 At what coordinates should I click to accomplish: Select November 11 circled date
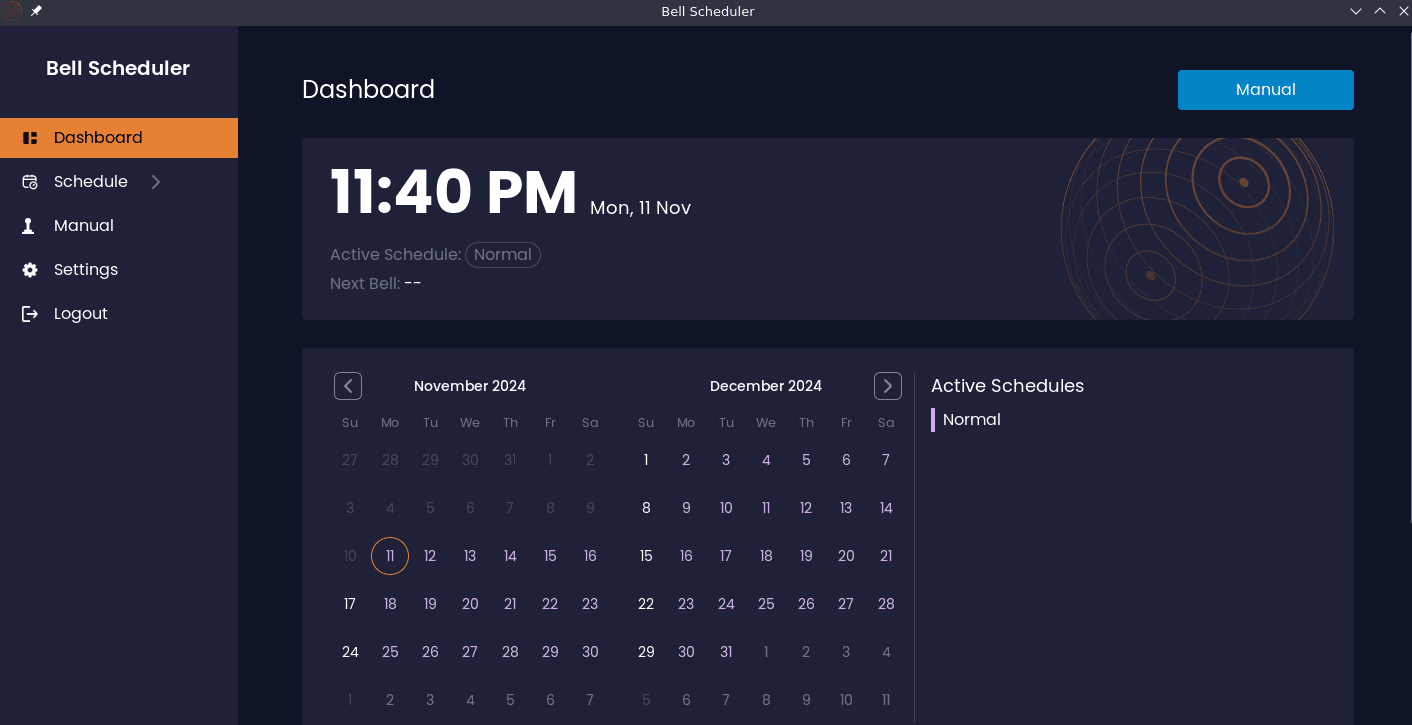[x=390, y=556]
